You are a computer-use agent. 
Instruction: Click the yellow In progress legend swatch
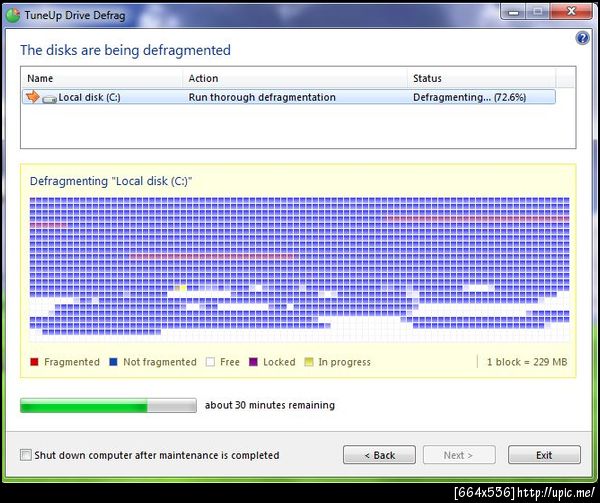[308, 362]
